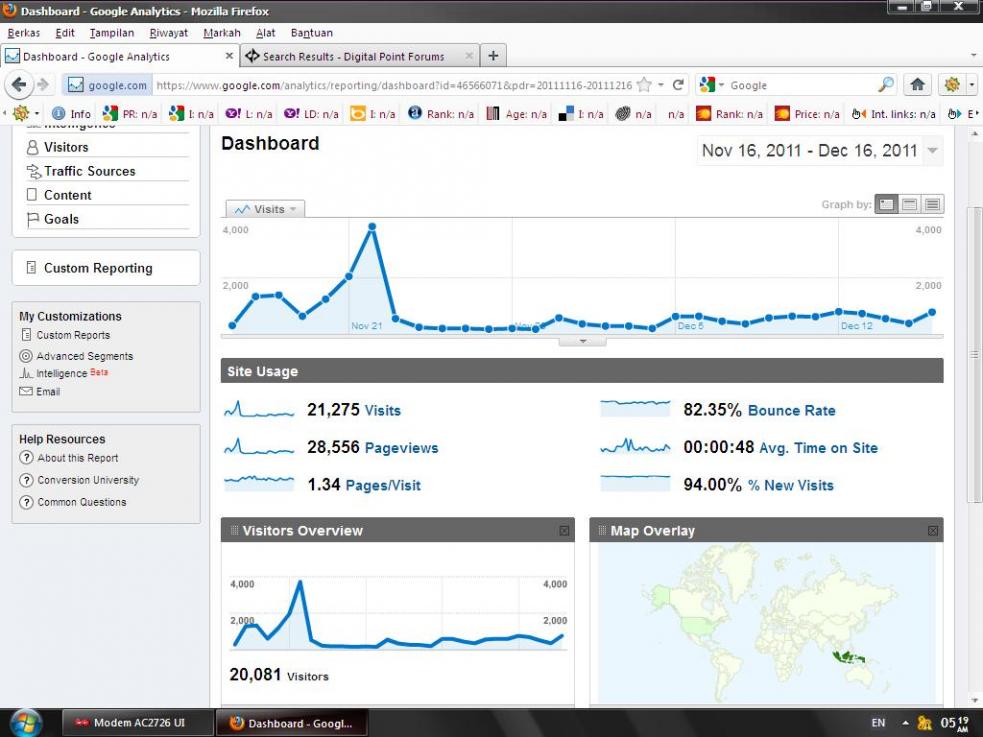Open the Visits metric dropdown on graph

click(x=265, y=209)
